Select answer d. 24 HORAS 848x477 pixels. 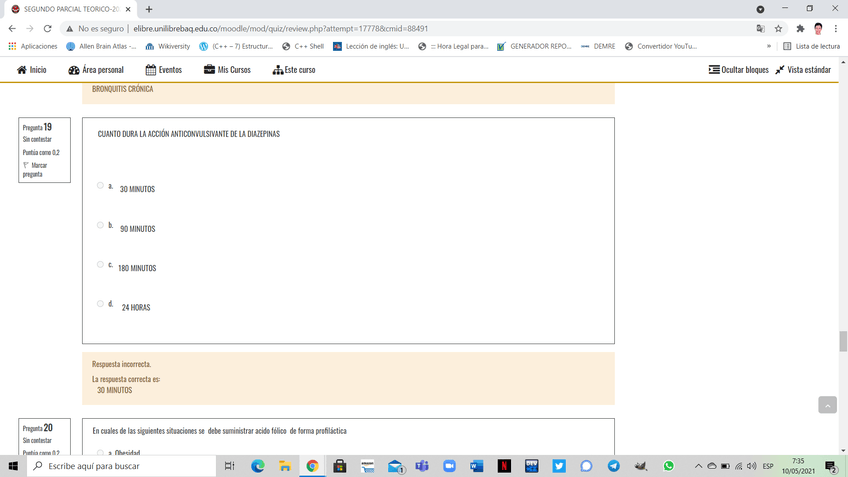100,304
